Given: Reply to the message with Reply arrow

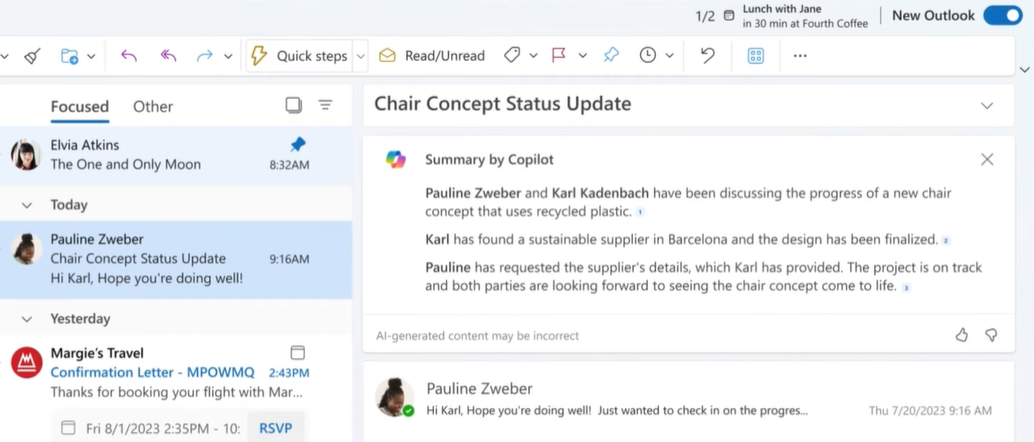Looking at the screenshot, I should pyautogui.click(x=128, y=56).
